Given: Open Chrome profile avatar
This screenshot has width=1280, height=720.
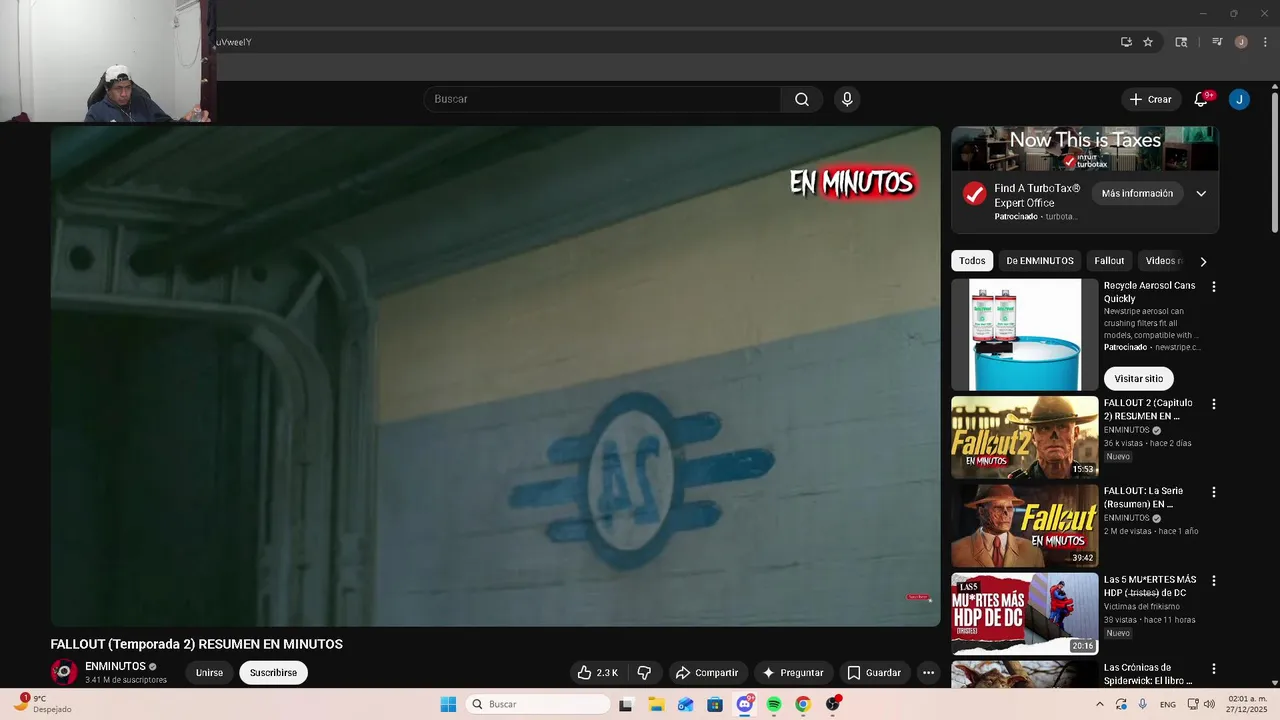Looking at the screenshot, I should [1241, 42].
